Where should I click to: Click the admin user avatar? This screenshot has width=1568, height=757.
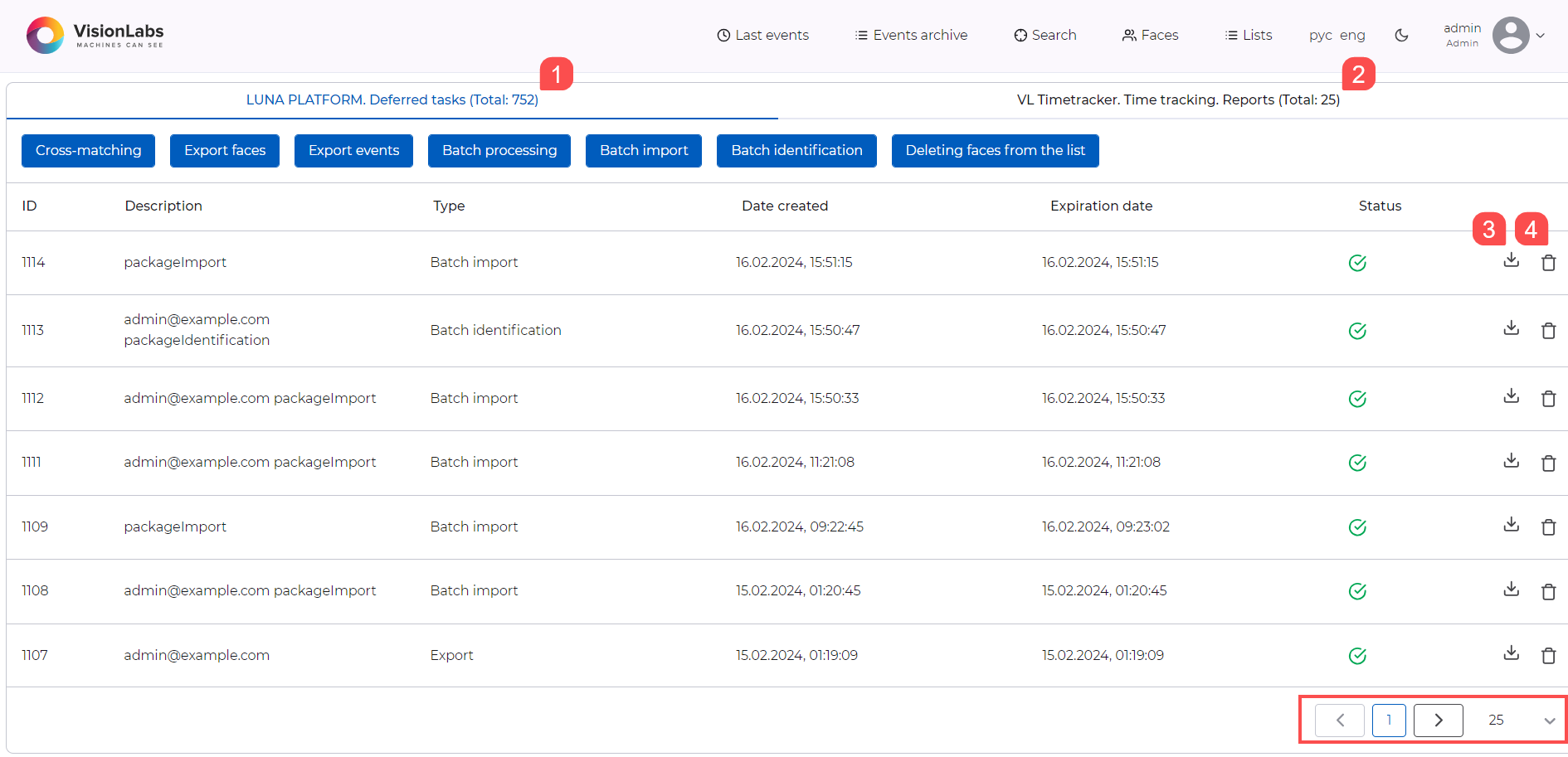pyautogui.click(x=1510, y=35)
